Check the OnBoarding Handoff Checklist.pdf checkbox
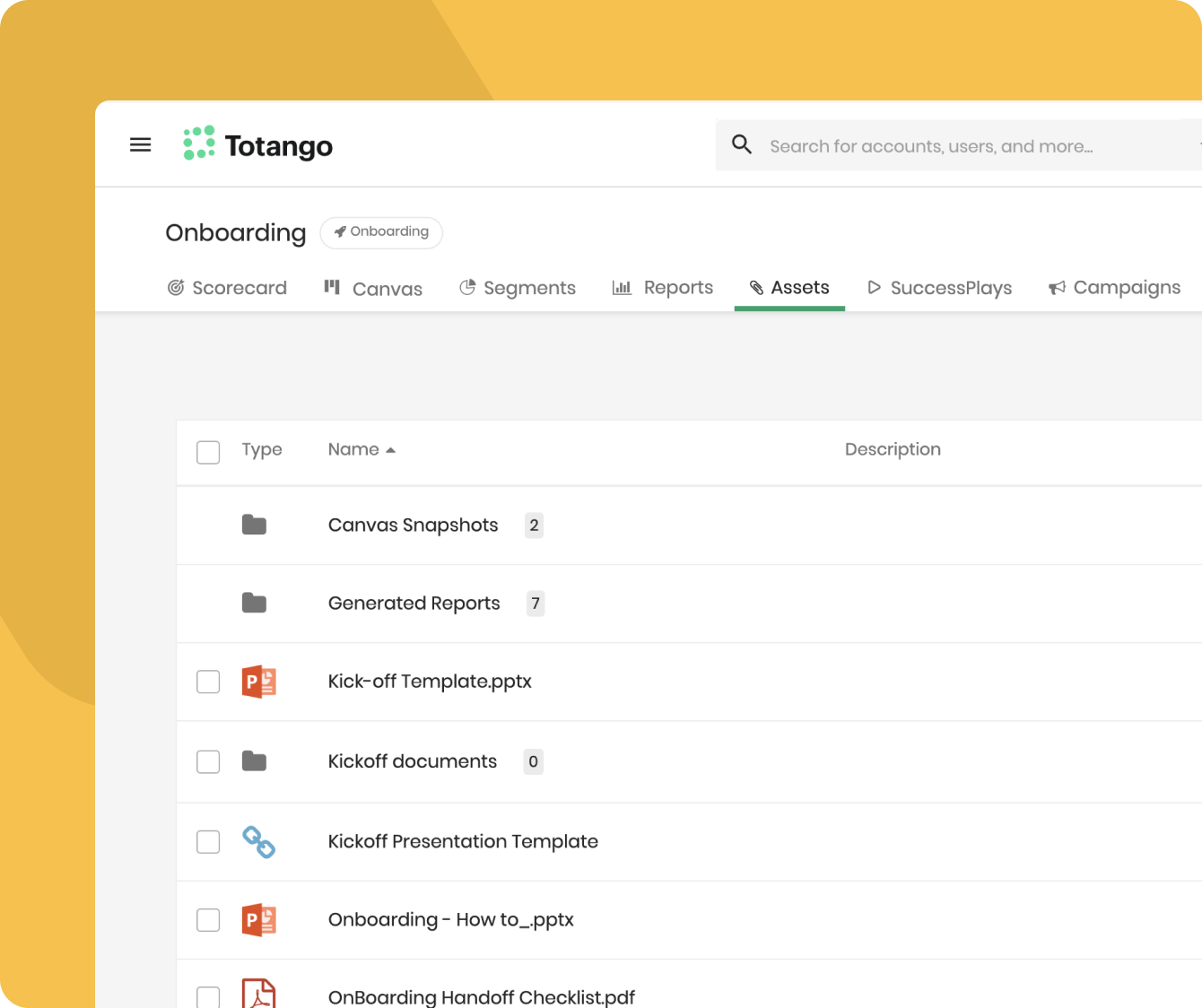Image resolution: width=1202 pixels, height=1008 pixels. [208, 997]
